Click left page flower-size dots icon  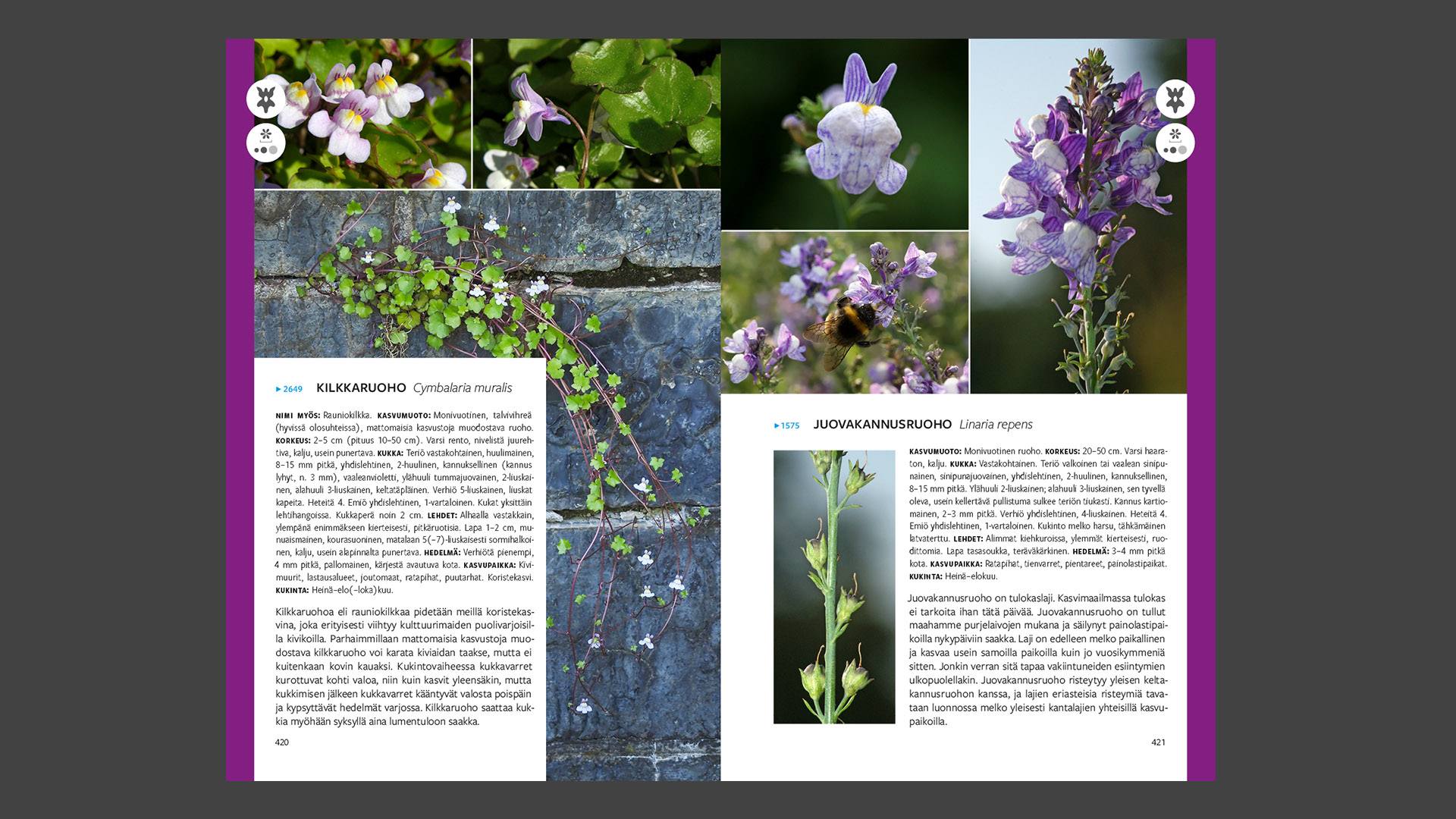pyautogui.click(x=265, y=143)
